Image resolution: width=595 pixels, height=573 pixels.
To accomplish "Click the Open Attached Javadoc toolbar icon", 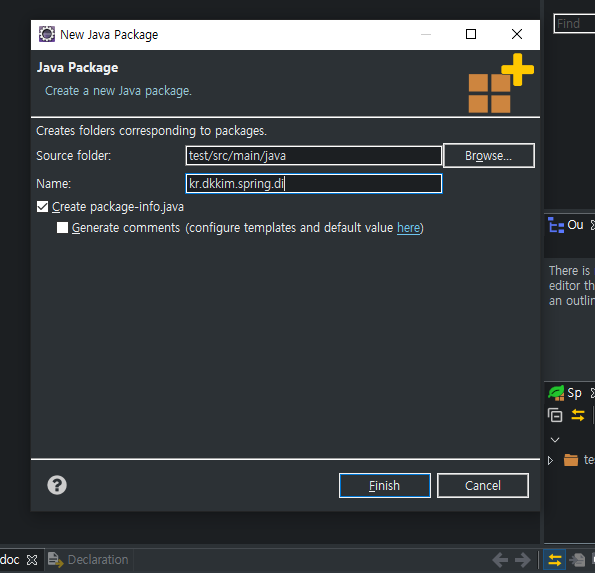I will pos(578,560).
